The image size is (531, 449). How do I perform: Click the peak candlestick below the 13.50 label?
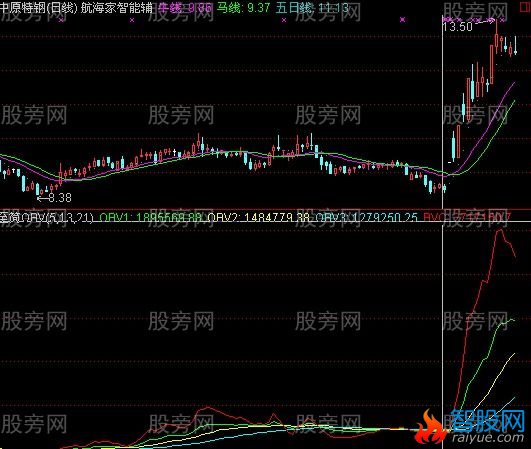(x=496, y=36)
